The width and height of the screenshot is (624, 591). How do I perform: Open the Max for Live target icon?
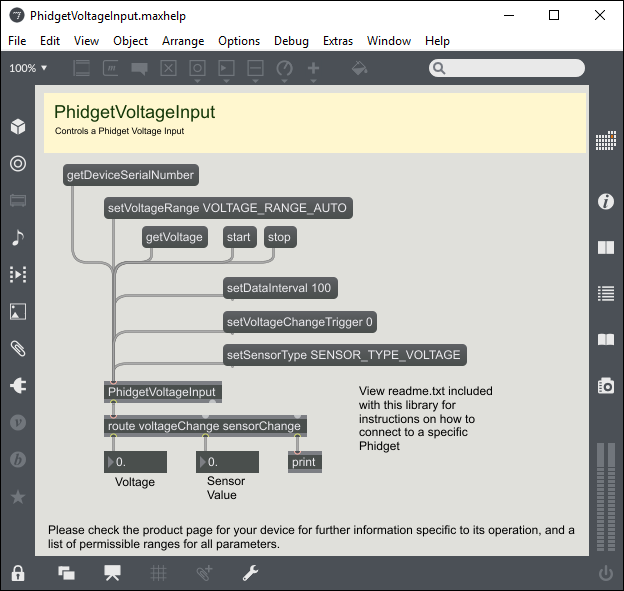pyautogui.click(x=18, y=164)
